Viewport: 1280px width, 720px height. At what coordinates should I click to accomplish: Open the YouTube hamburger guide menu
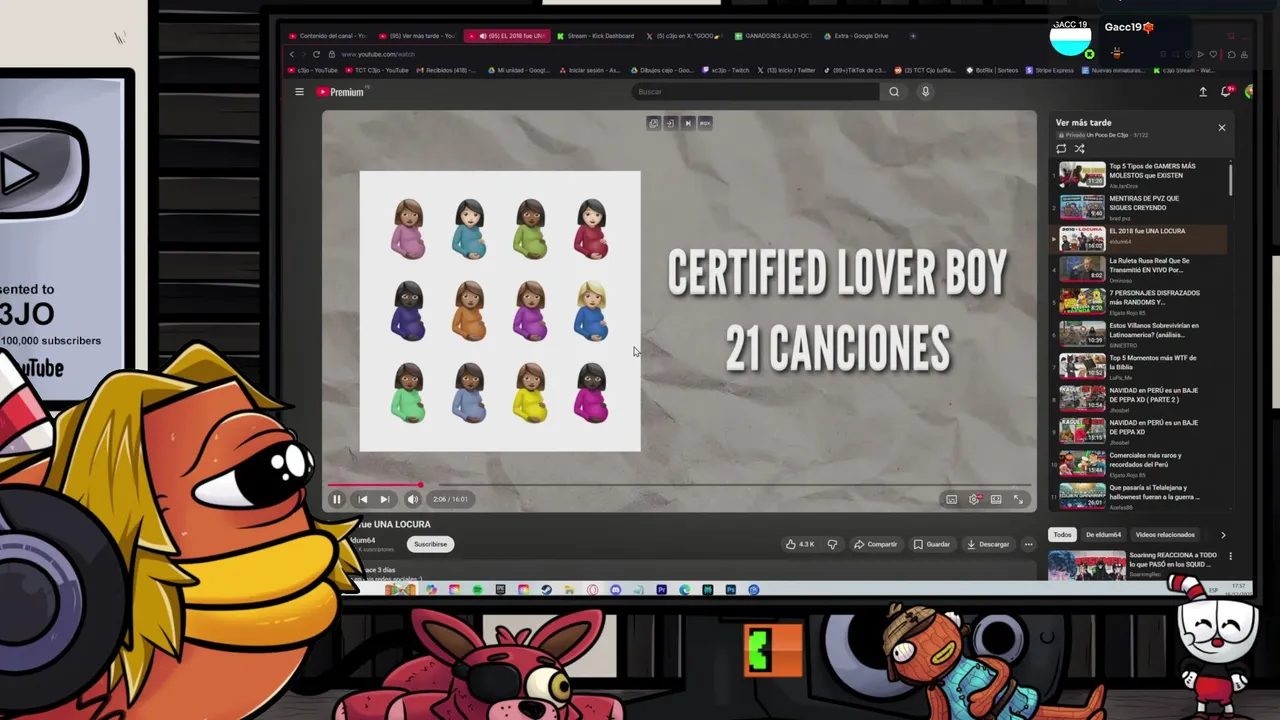click(x=299, y=92)
